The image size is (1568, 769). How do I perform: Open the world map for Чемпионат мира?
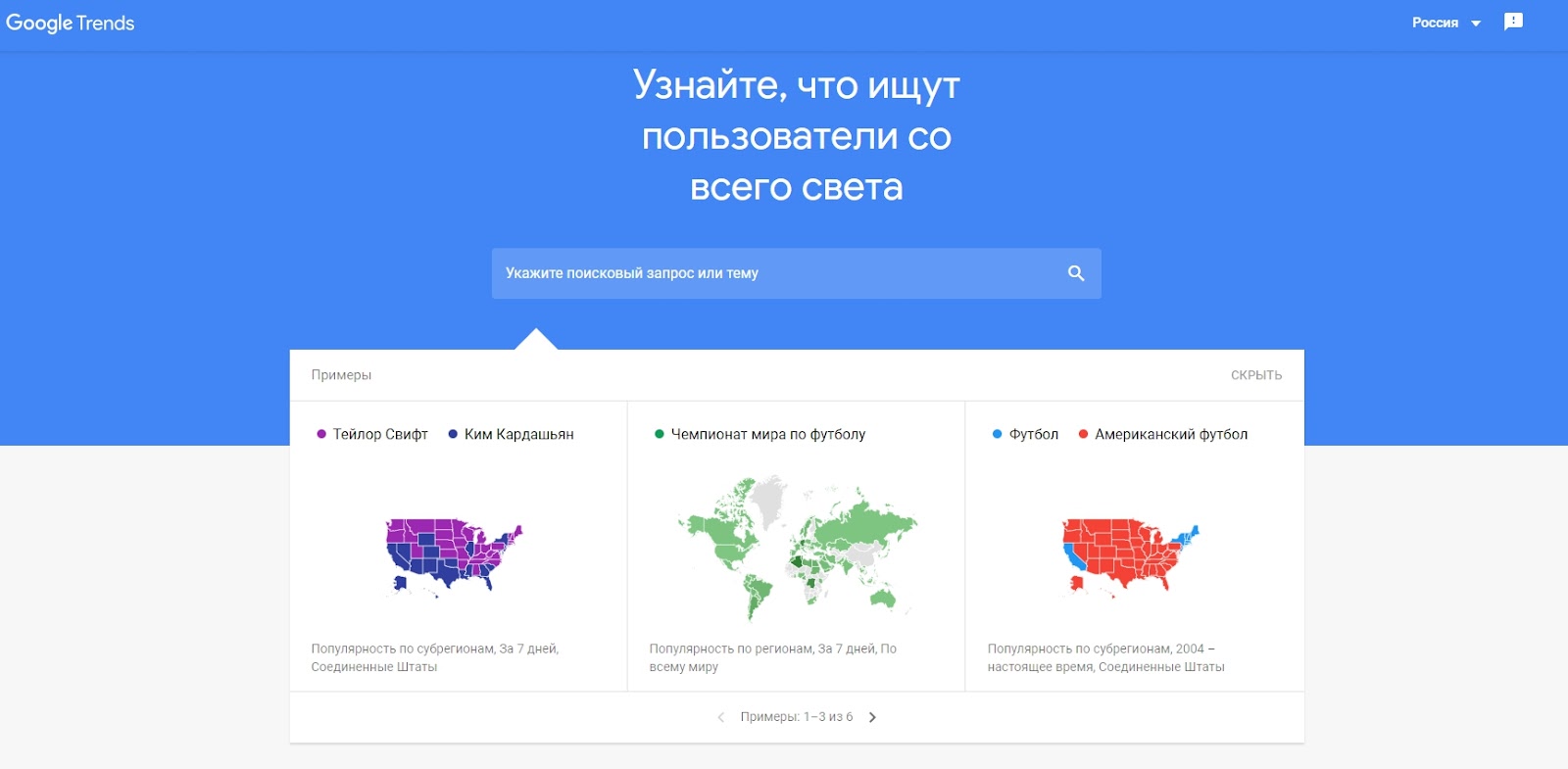coord(797,547)
